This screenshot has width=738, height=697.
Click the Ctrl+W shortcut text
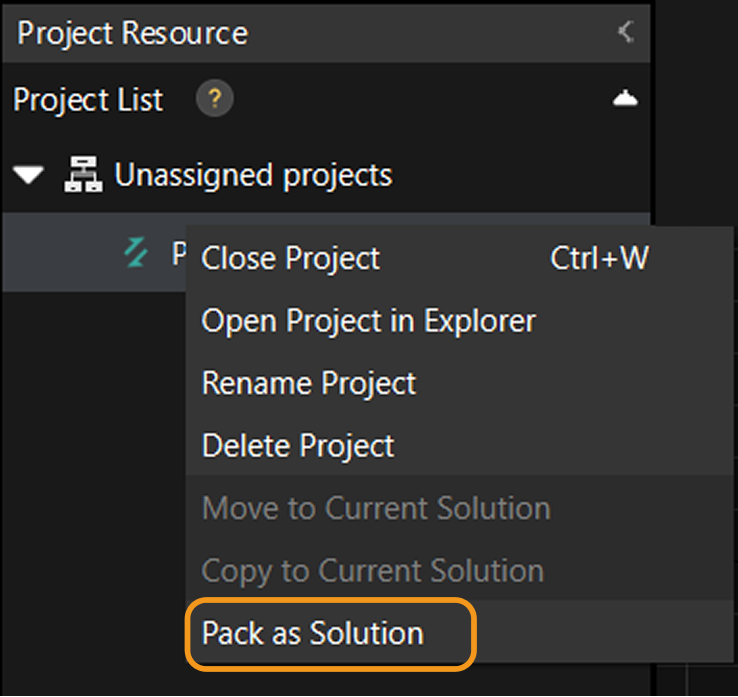point(599,259)
